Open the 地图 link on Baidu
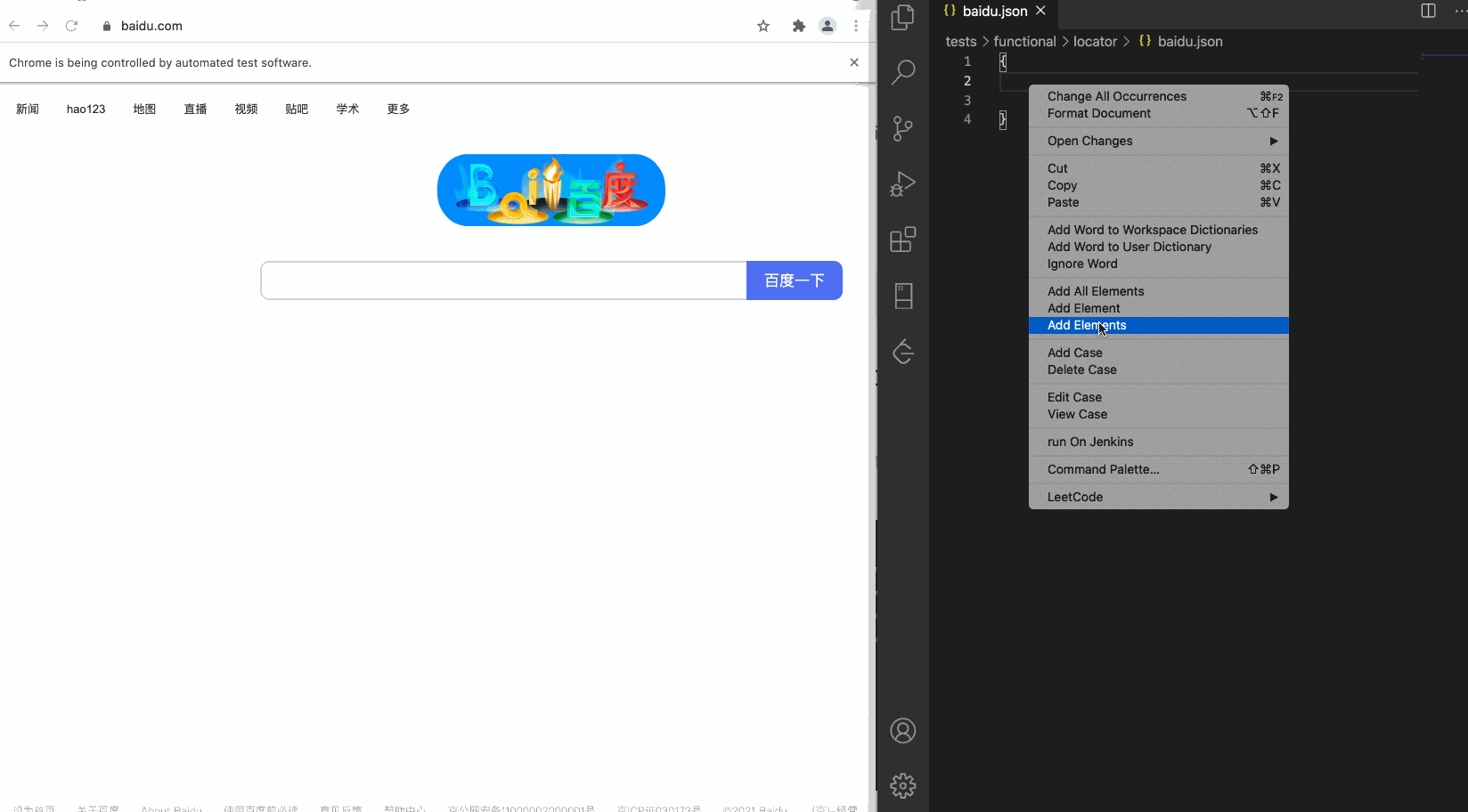 144,109
